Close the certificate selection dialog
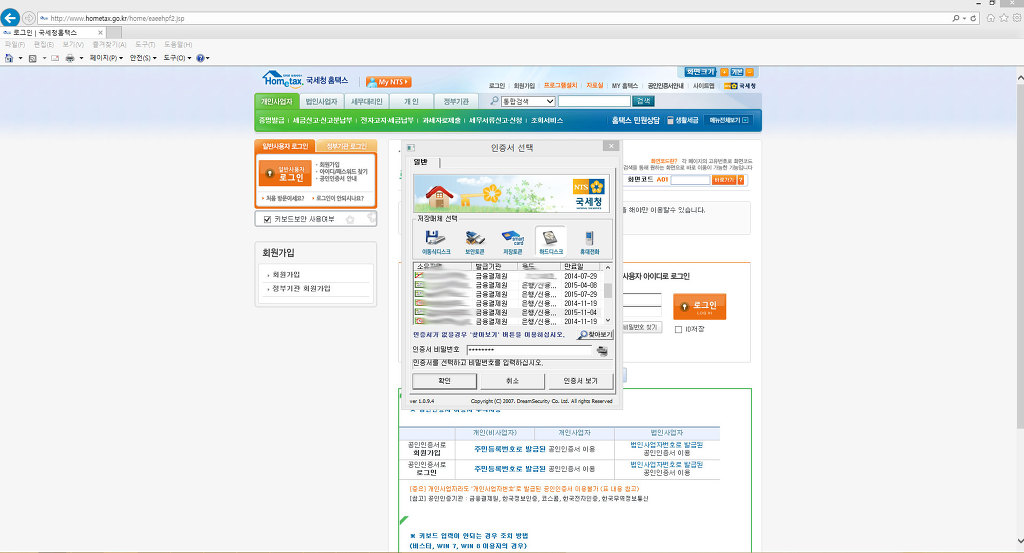The width and height of the screenshot is (1024, 553). tap(611, 146)
